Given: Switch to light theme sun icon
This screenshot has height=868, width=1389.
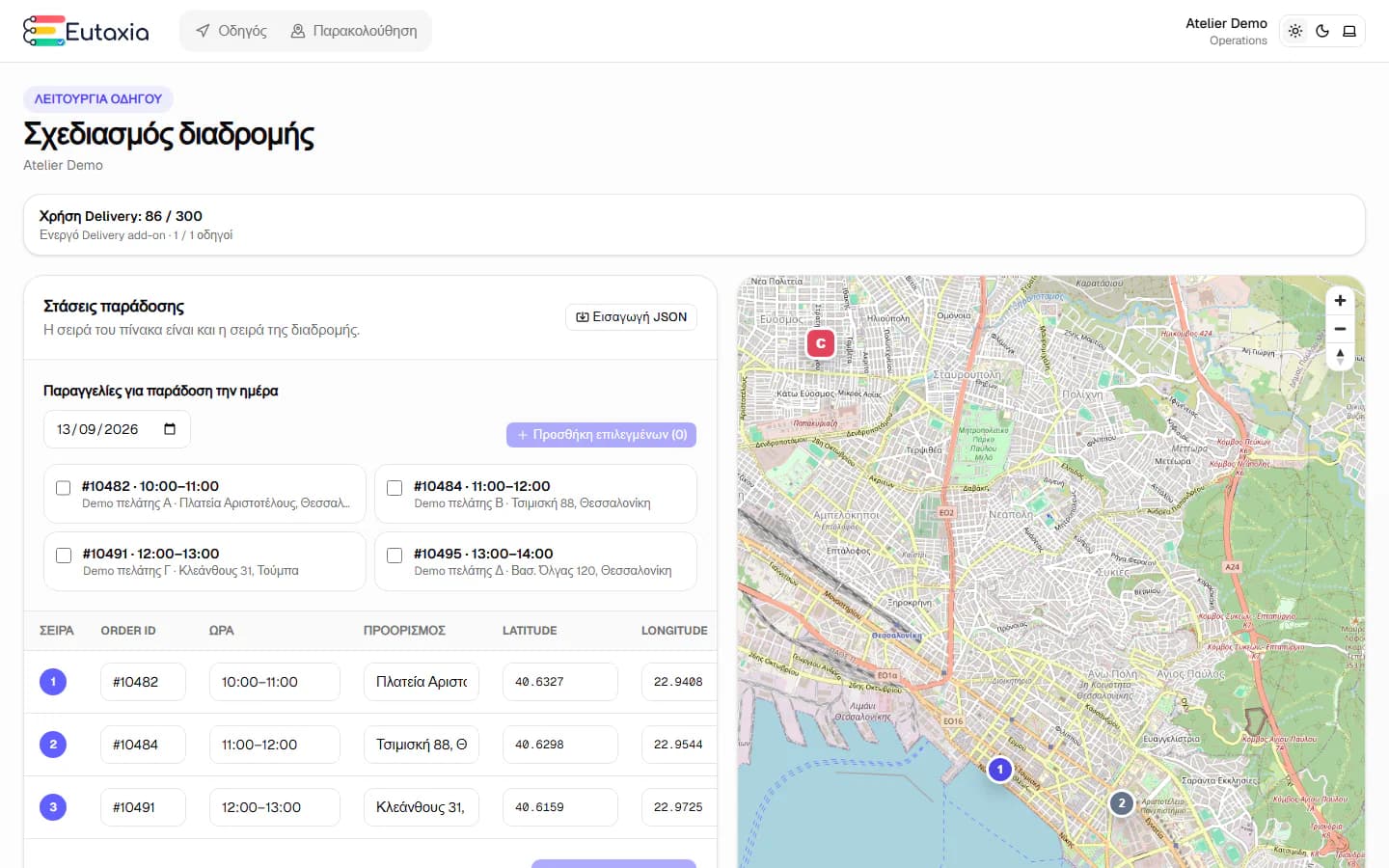Looking at the screenshot, I should 1295,31.
